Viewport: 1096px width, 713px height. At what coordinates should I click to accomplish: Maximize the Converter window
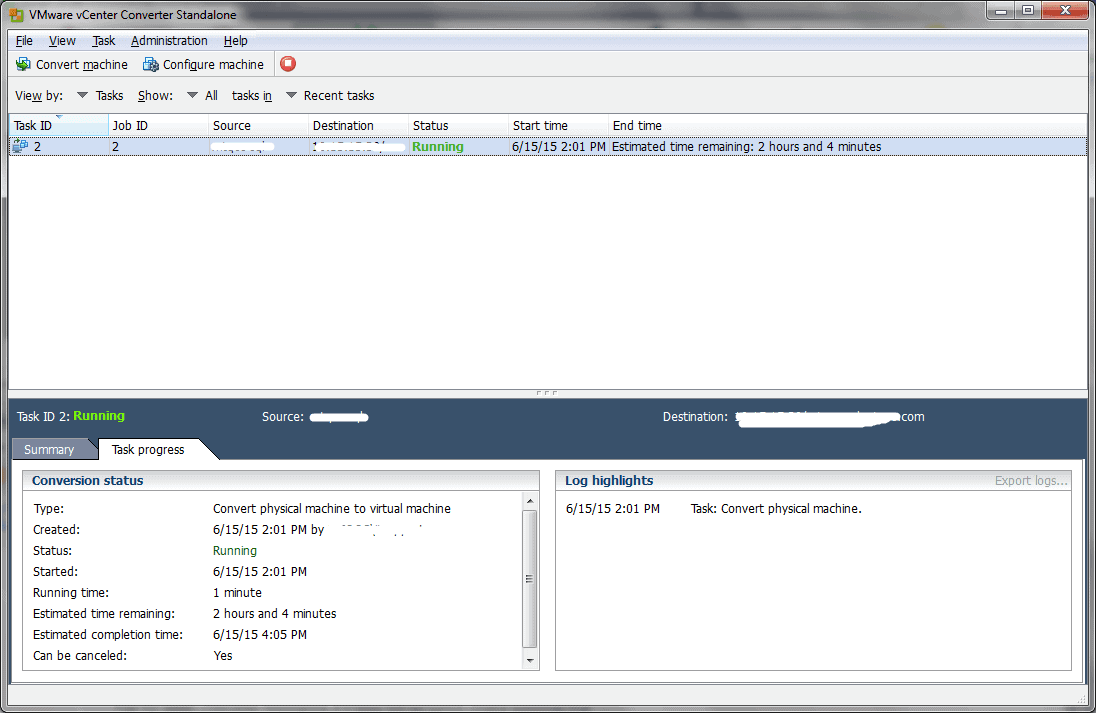tap(1028, 10)
